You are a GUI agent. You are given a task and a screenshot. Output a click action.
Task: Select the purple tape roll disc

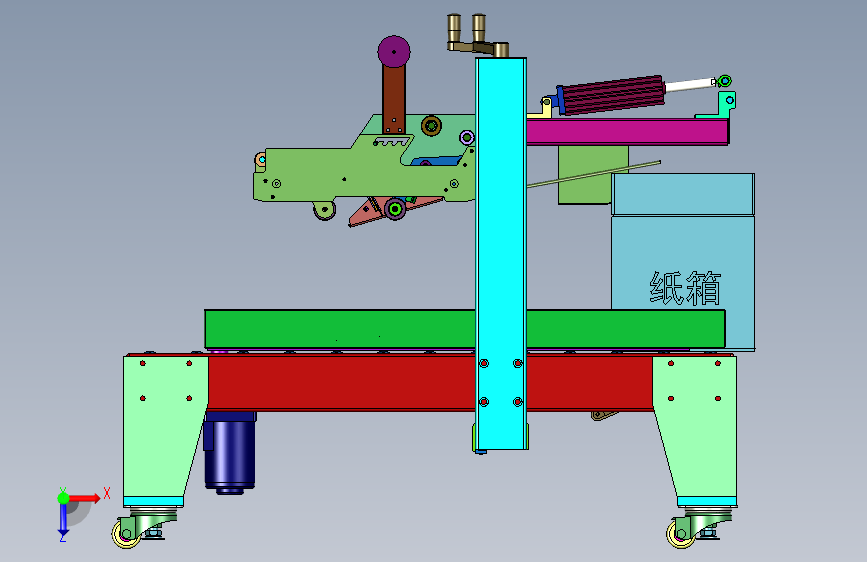pyautogui.click(x=394, y=51)
